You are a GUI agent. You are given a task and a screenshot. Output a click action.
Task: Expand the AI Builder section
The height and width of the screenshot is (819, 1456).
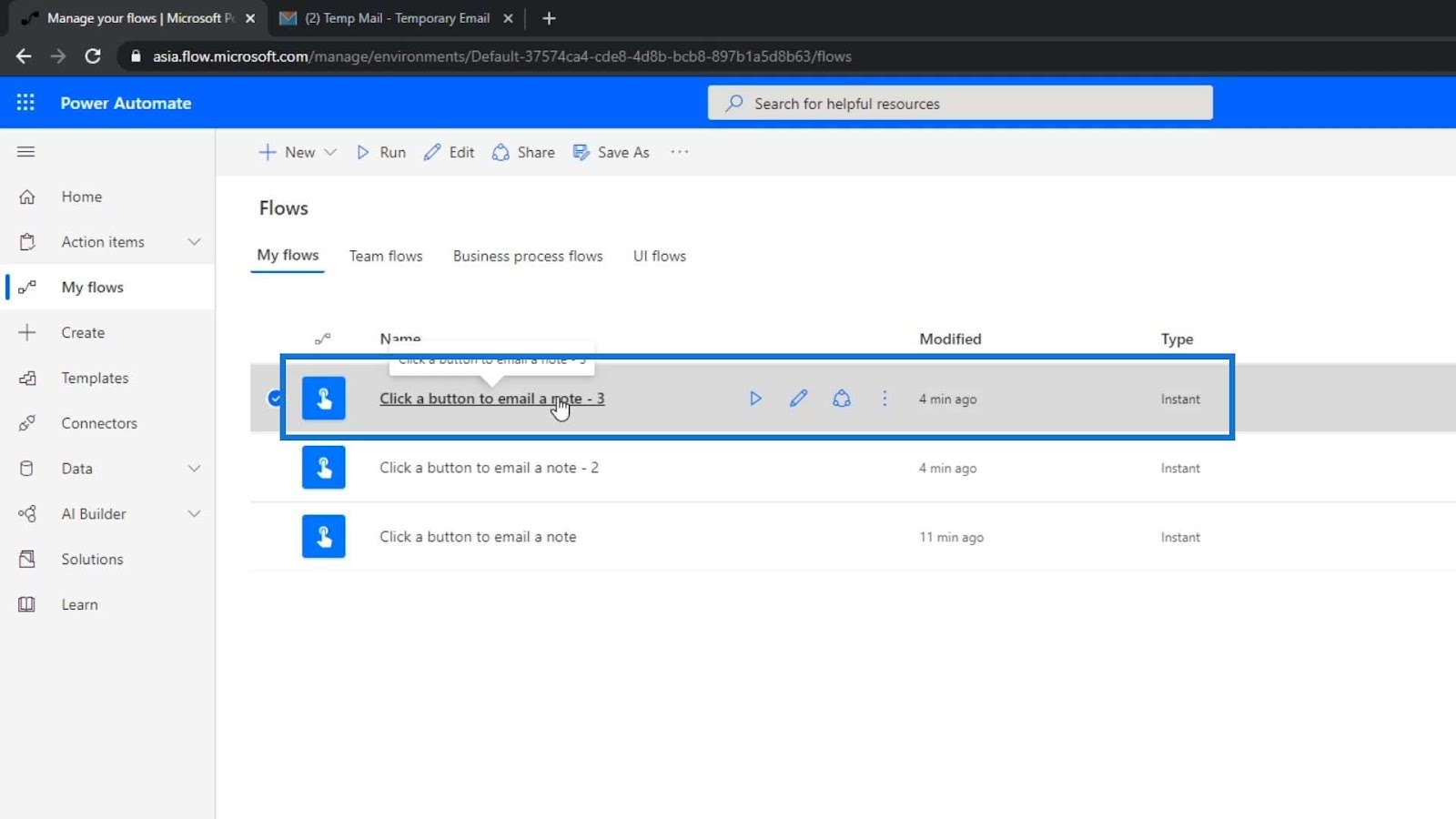click(194, 514)
